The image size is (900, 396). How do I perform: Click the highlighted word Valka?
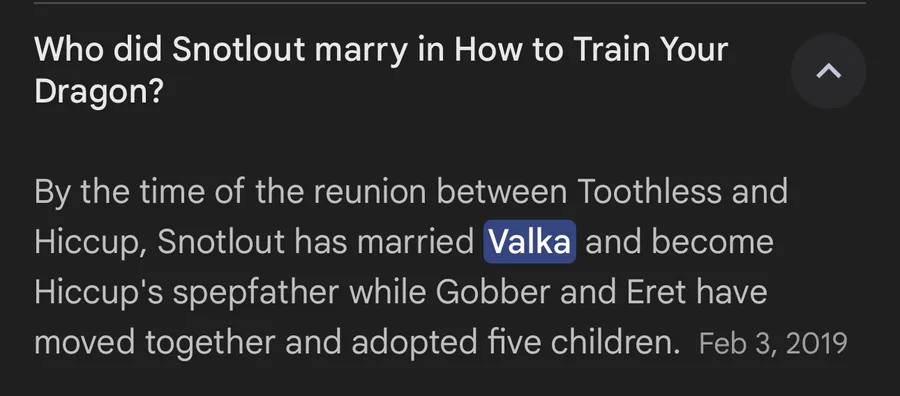pyautogui.click(x=529, y=242)
